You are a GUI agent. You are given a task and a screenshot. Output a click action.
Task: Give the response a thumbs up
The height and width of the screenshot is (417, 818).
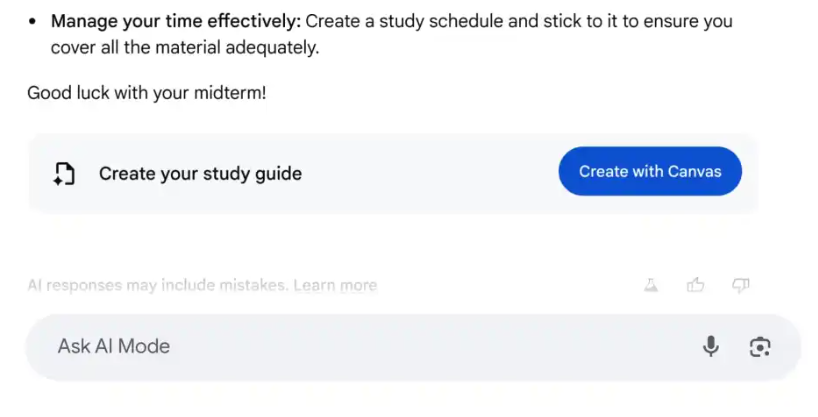click(696, 285)
